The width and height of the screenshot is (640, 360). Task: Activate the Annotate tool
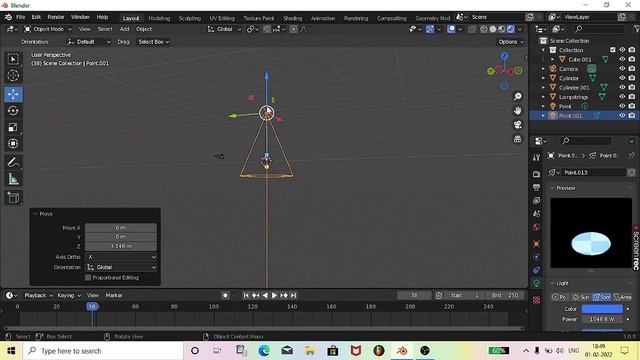coord(13,162)
